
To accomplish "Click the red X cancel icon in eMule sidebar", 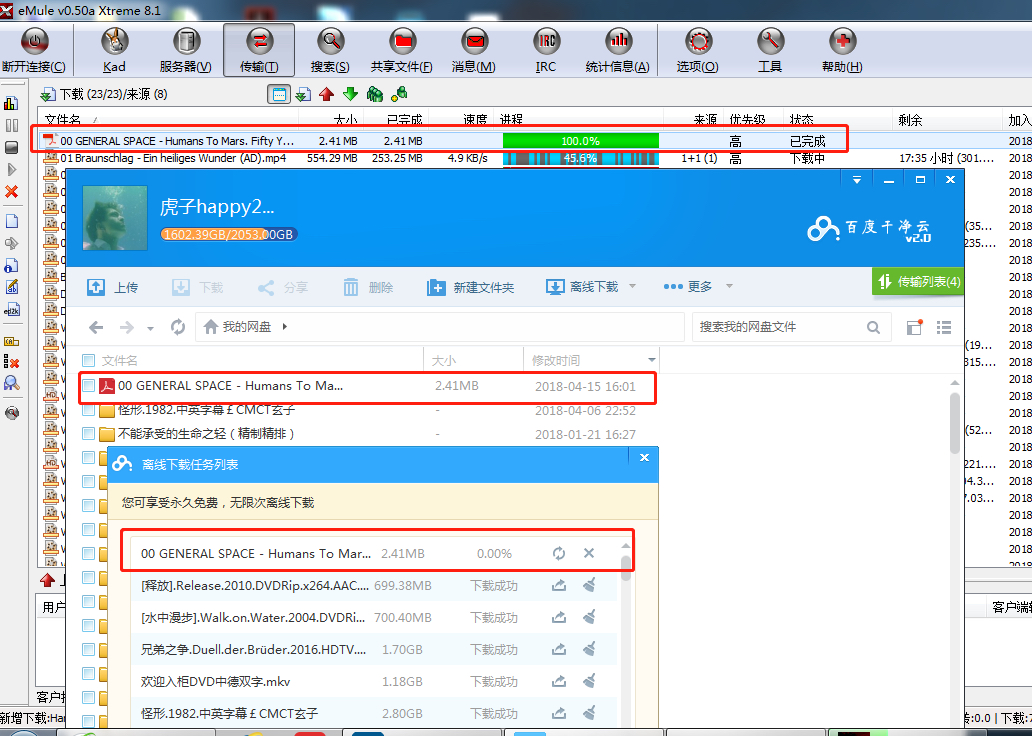I will [x=11, y=192].
